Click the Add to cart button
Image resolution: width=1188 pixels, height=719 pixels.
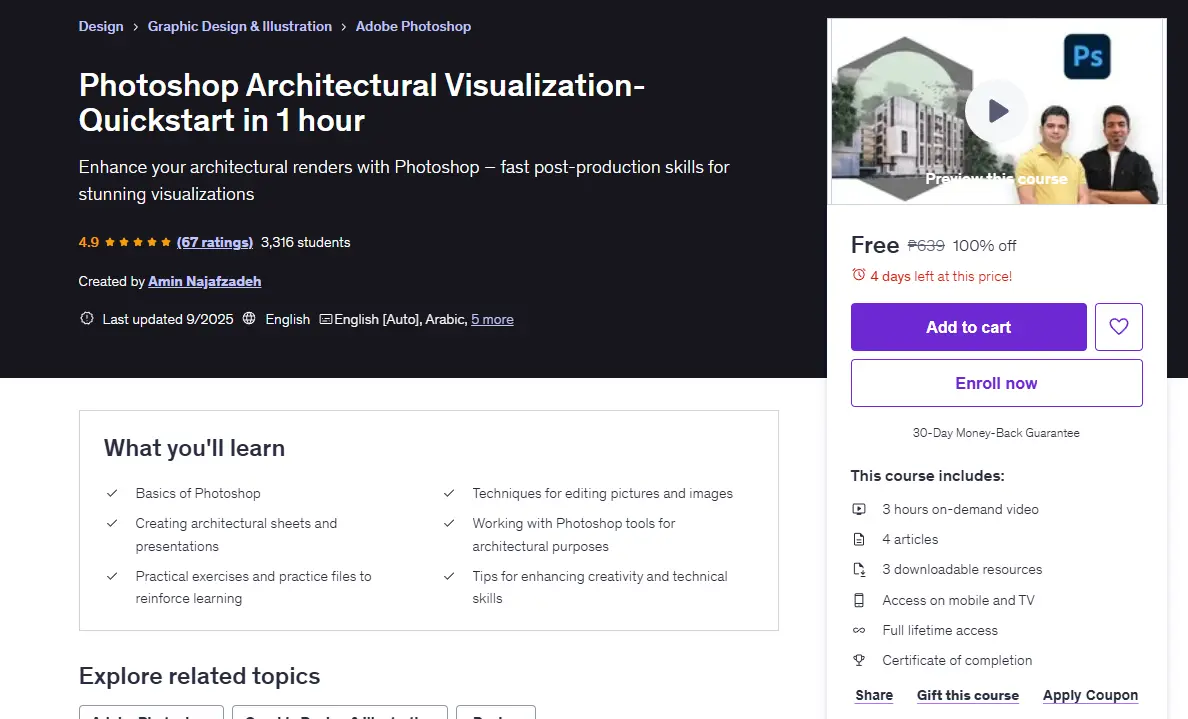(968, 327)
